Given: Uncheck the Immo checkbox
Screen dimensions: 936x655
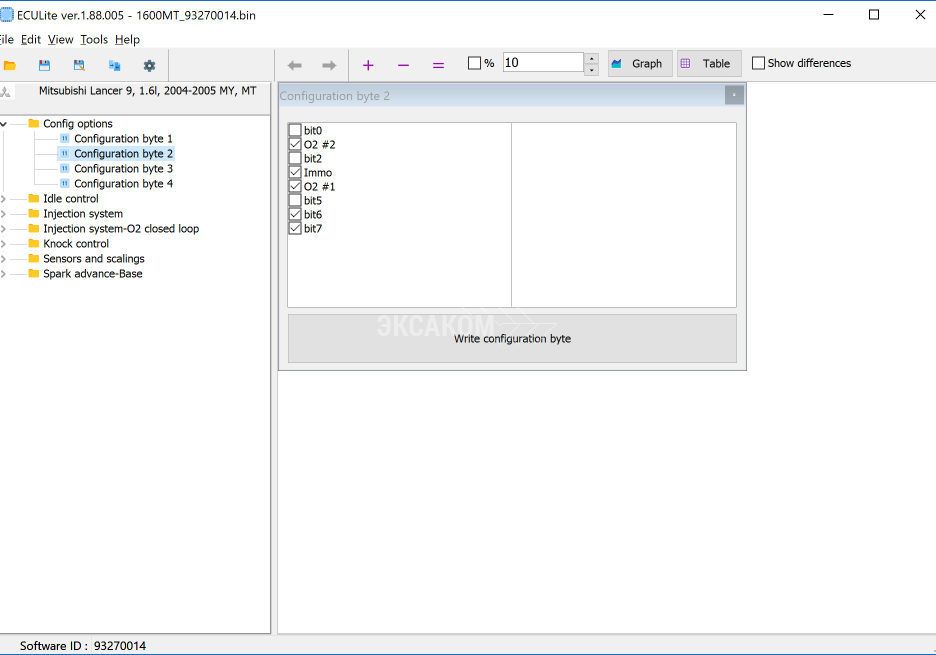Looking at the screenshot, I should coord(295,173).
